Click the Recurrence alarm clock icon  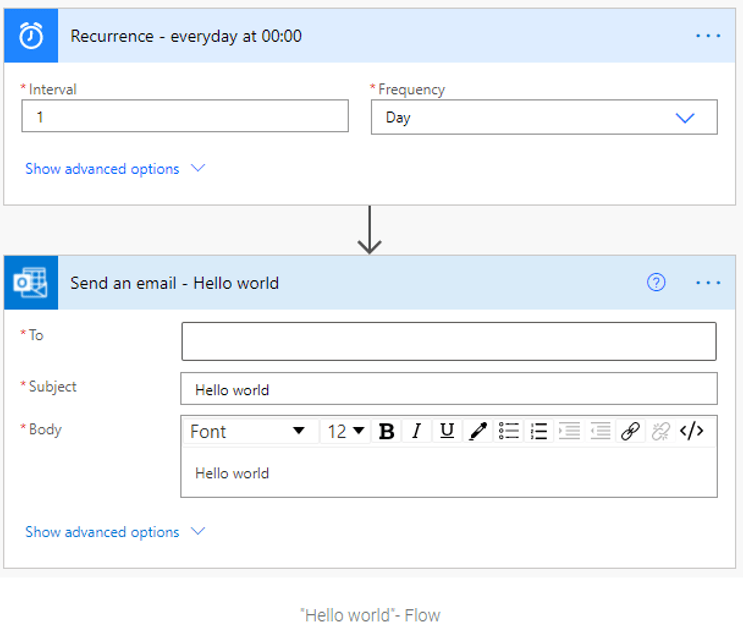click(31, 36)
